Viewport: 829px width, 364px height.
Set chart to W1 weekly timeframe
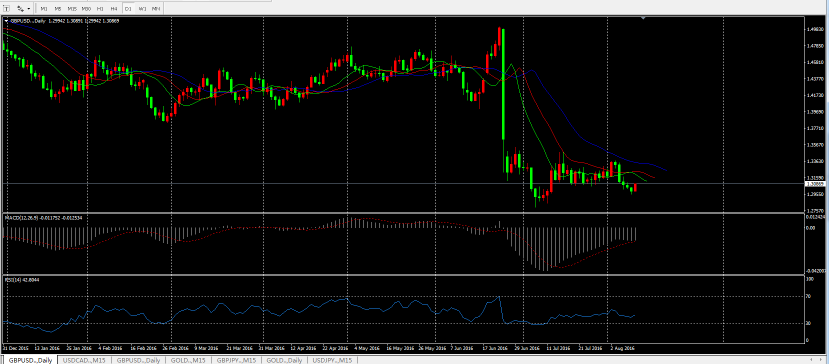tap(142, 8)
